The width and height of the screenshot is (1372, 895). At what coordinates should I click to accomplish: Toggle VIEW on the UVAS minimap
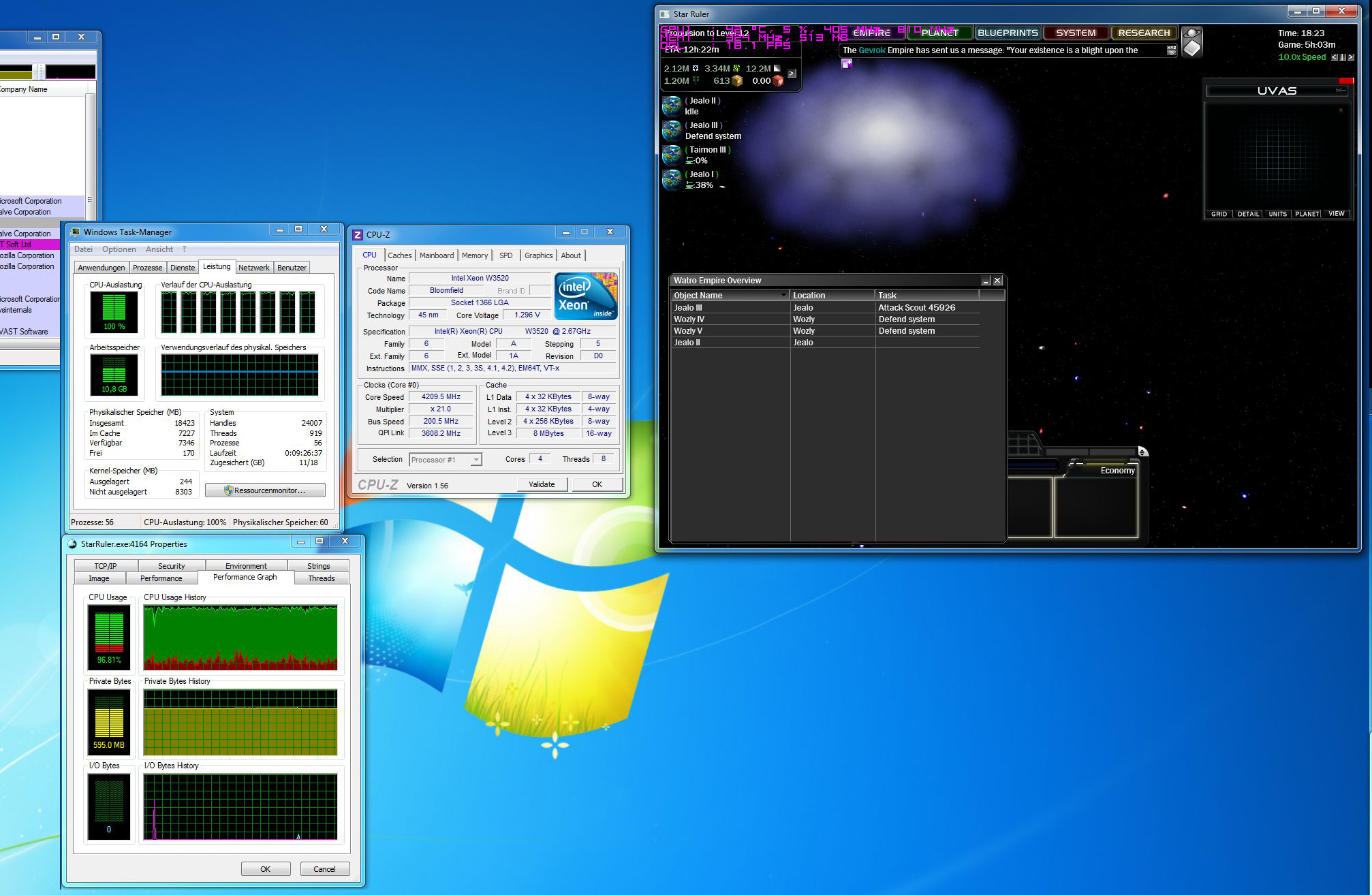[1336, 214]
